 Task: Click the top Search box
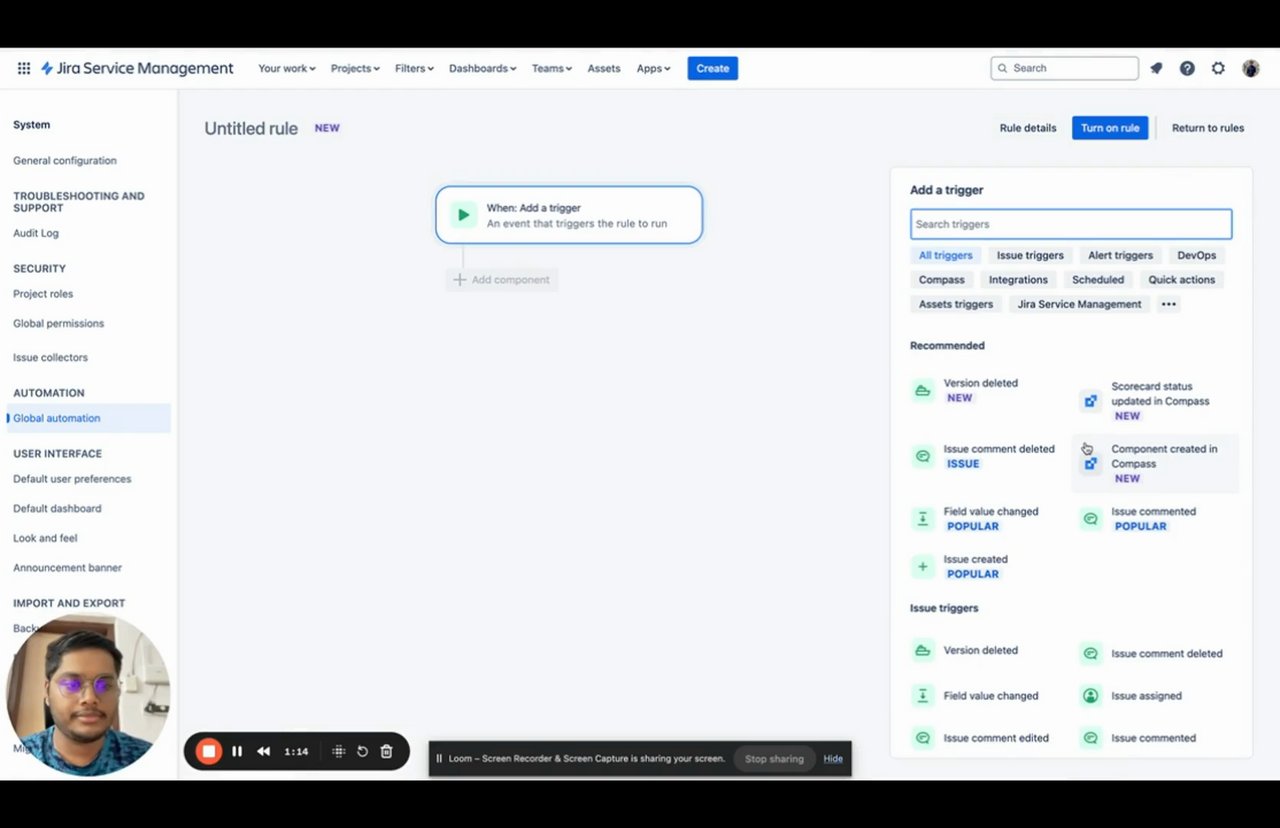[1064, 68]
